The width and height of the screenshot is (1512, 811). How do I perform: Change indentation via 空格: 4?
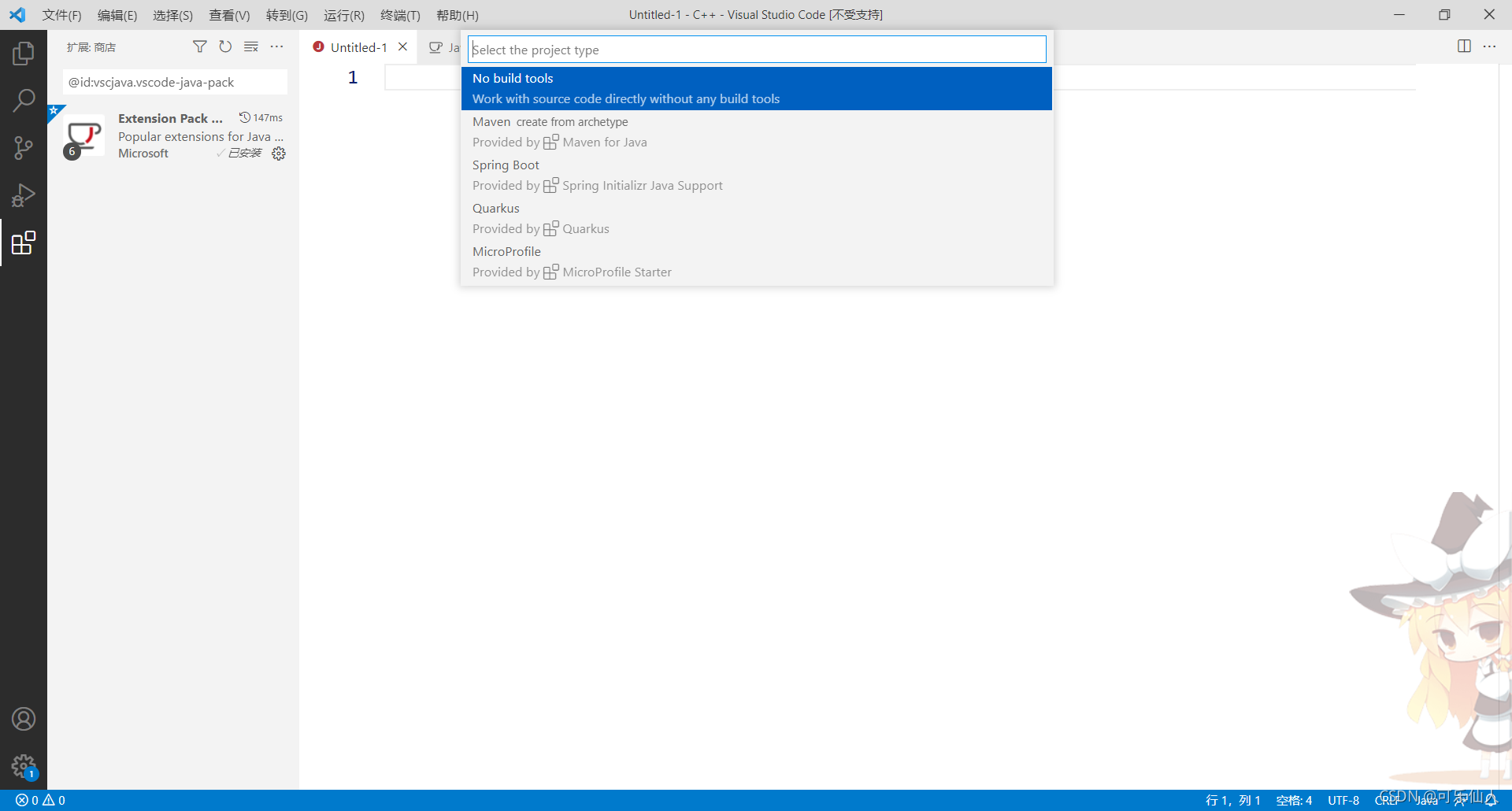(x=1294, y=800)
